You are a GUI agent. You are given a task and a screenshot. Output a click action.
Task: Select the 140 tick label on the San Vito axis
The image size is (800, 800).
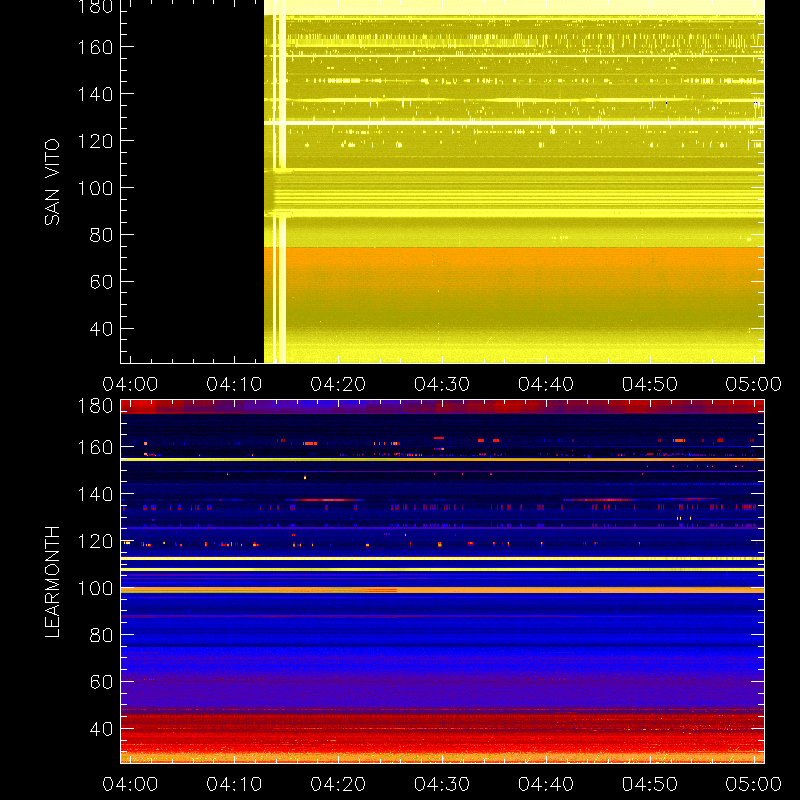95,94
